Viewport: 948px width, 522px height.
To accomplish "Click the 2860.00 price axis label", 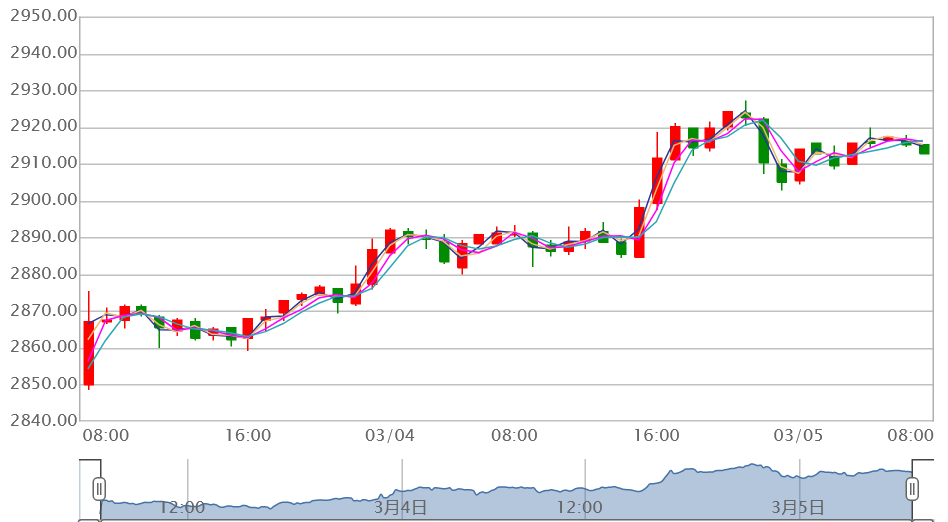I will point(44,347).
